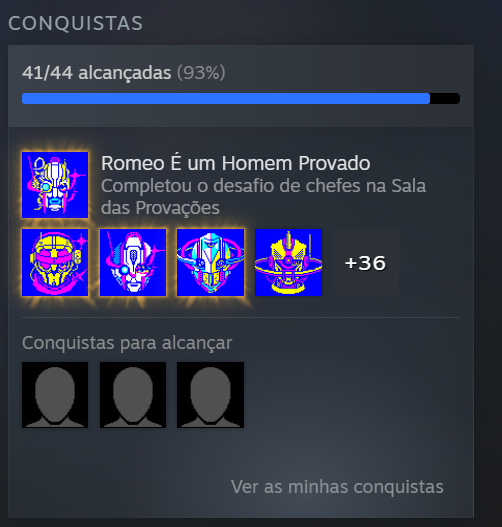The image size is (502, 527).
Task: Show the +36 additional achievements
Action: [x=366, y=262]
